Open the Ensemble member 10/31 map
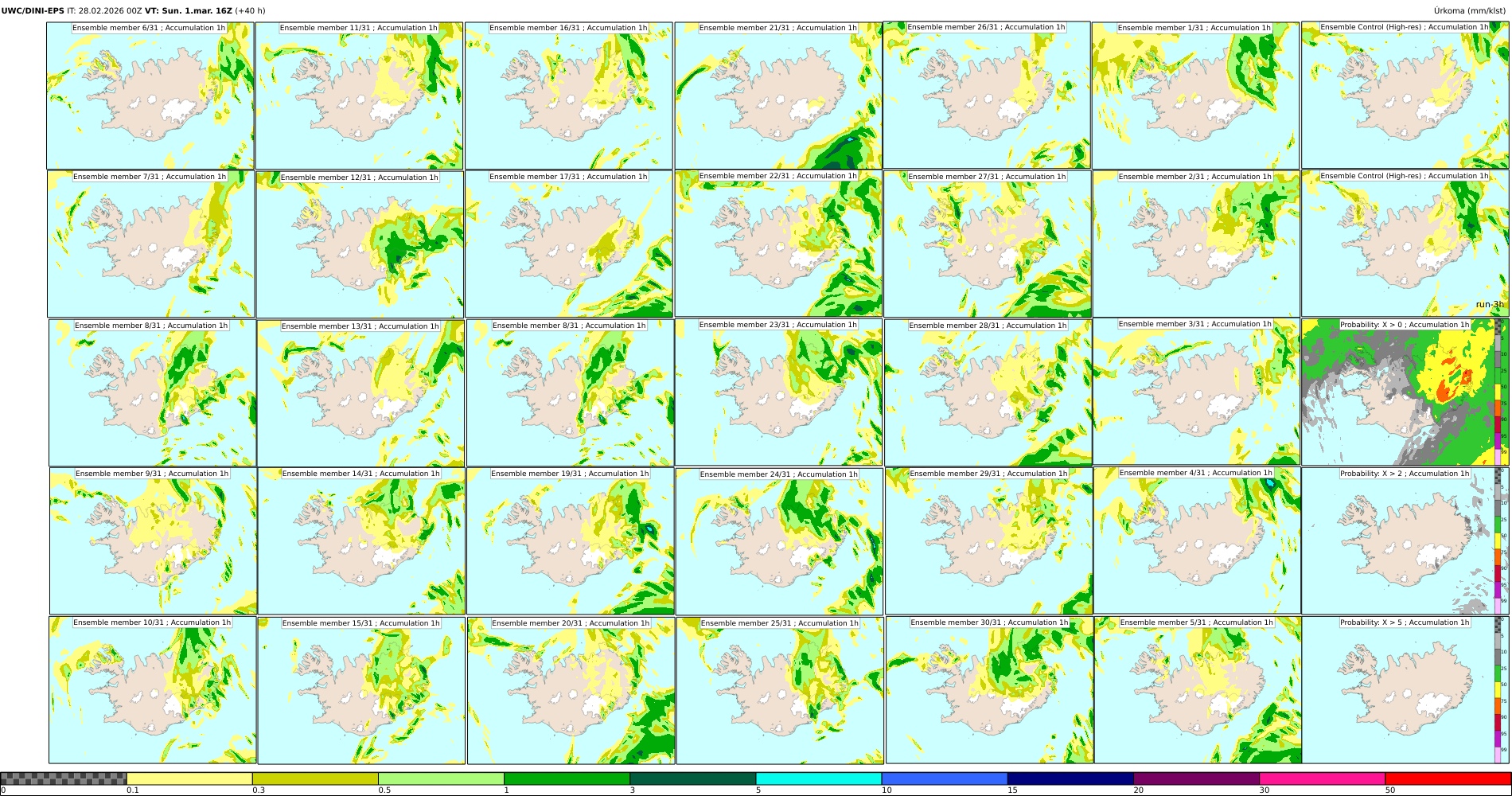This screenshot has height=796, width=1512. point(153,689)
